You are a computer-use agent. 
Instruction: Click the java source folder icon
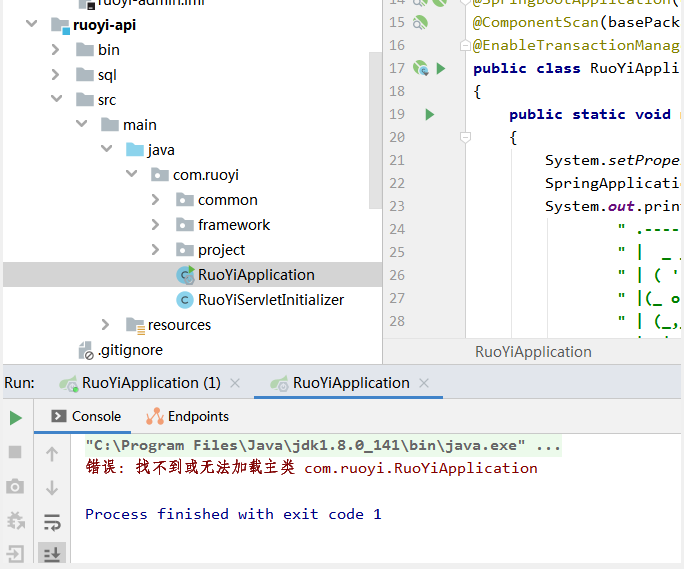click(135, 150)
